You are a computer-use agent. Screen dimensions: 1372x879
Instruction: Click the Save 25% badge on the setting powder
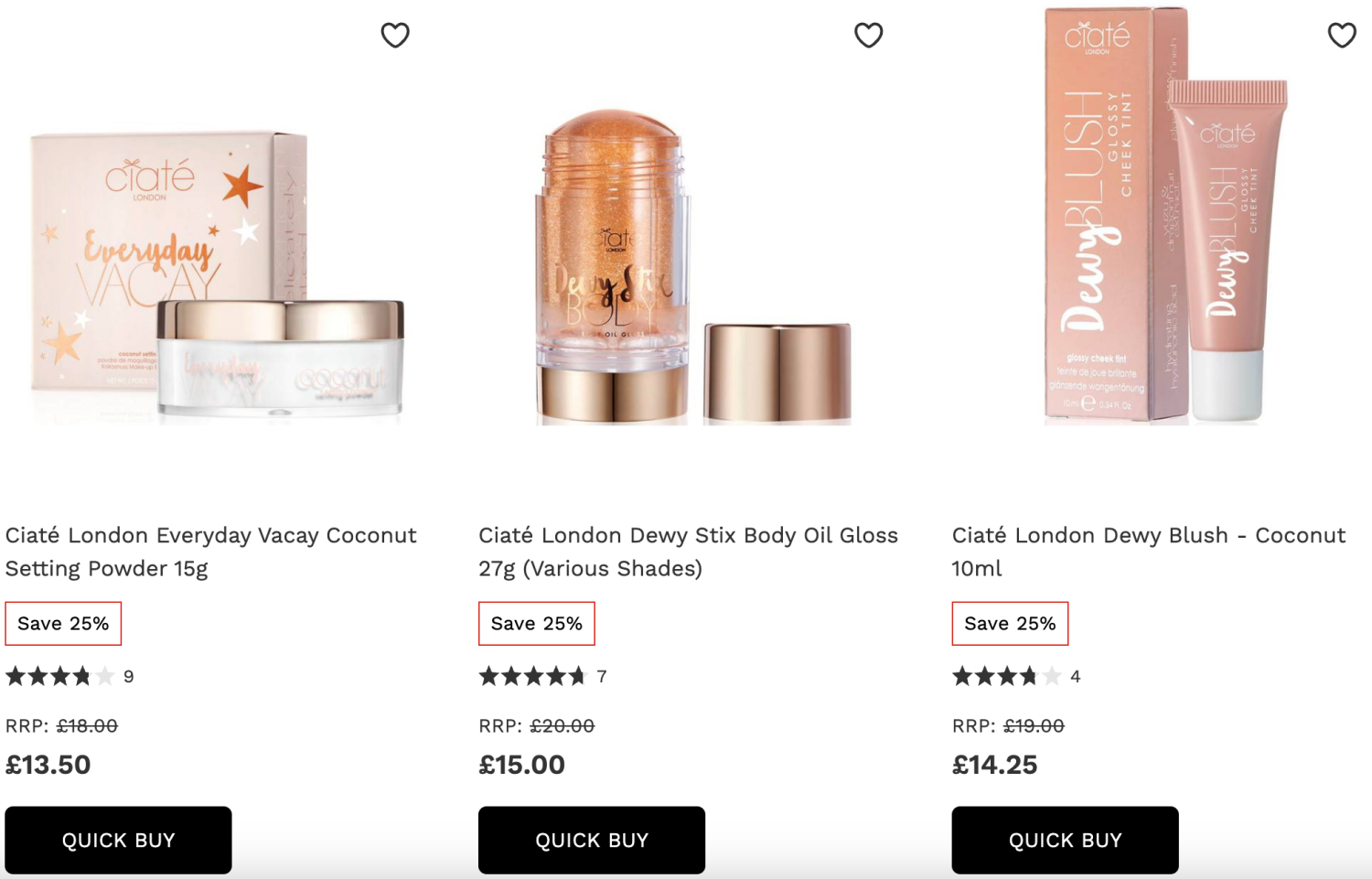pyautogui.click(x=62, y=624)
